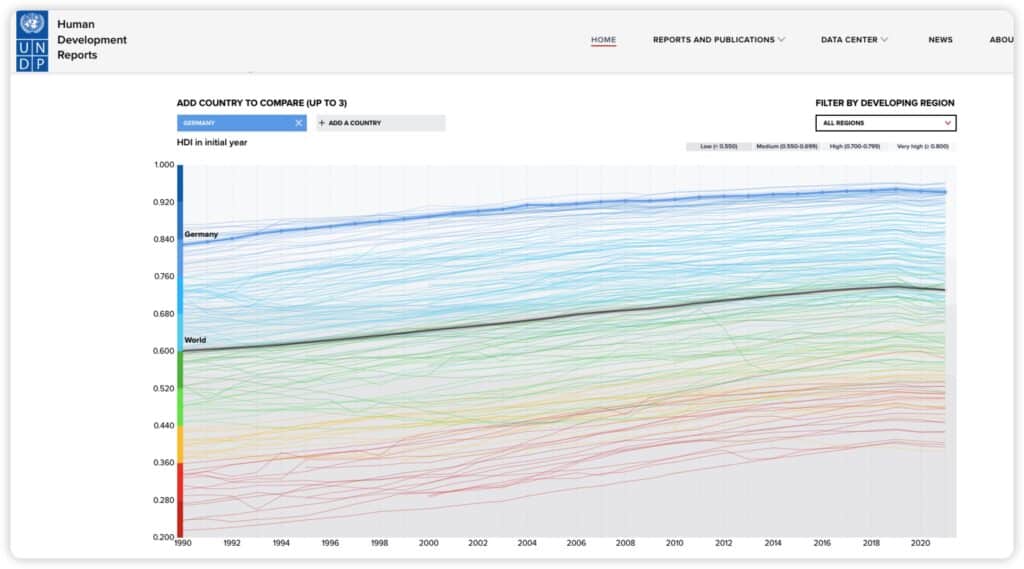The image size is (1024, 569).
Task: Click the 2020 year marker on x-axis
Action: [x=920, y=543]
